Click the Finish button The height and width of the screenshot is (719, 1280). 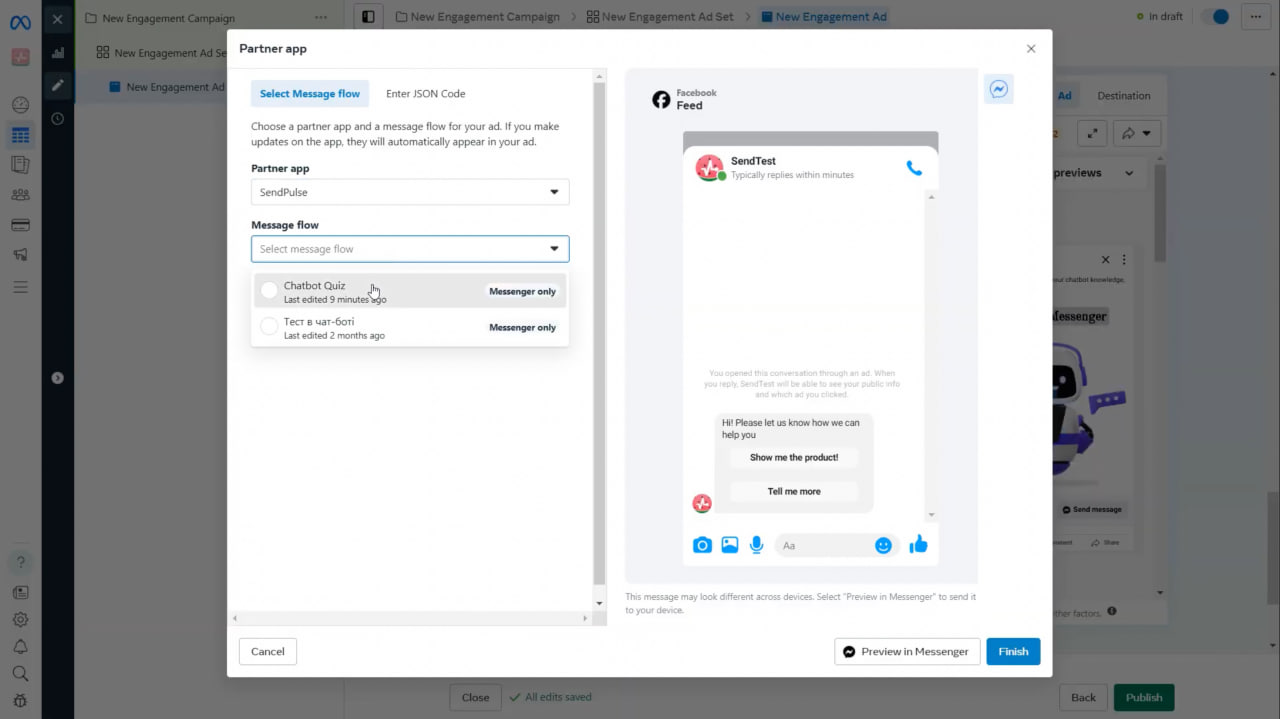click(1013, 651)
